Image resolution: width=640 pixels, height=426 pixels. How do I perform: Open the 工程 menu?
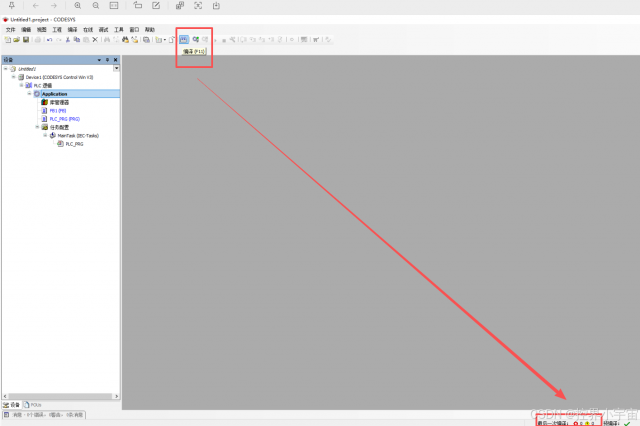point(57,29)
